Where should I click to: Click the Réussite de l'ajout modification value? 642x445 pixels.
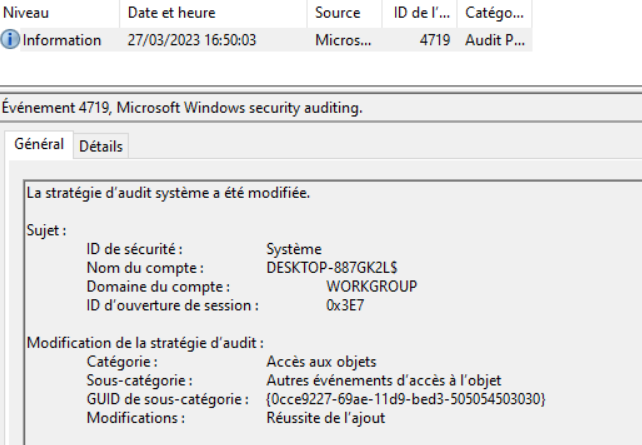coord(325,418)
